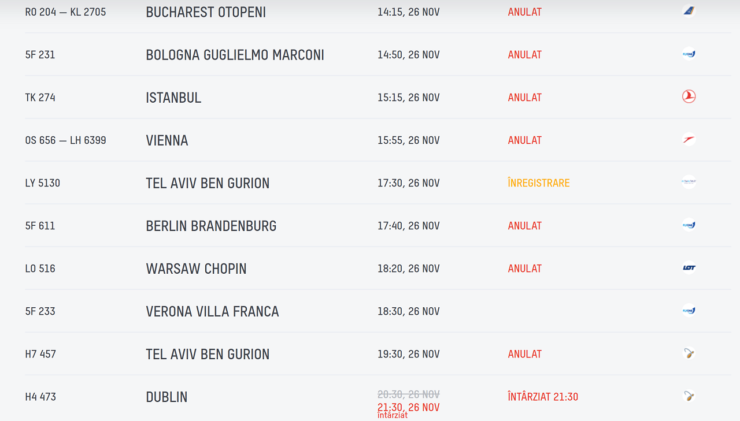The image size is (740, 421).
Task: Select flight number OS 656 — LH 6399
Action: [66, 140]
